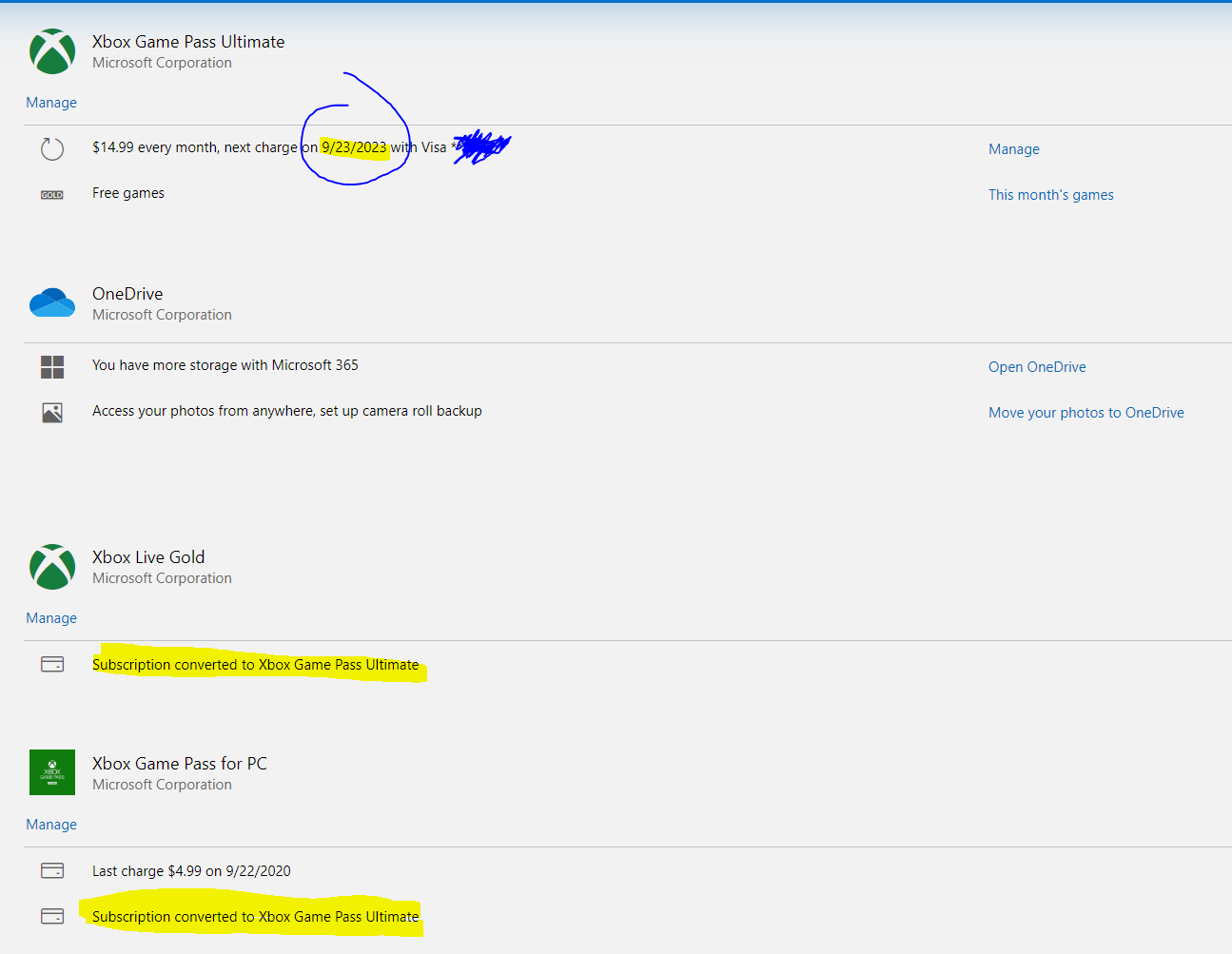Click the OneDrive heading text
The height and width of the screenshot is (954, 1232).
[127, 294]
